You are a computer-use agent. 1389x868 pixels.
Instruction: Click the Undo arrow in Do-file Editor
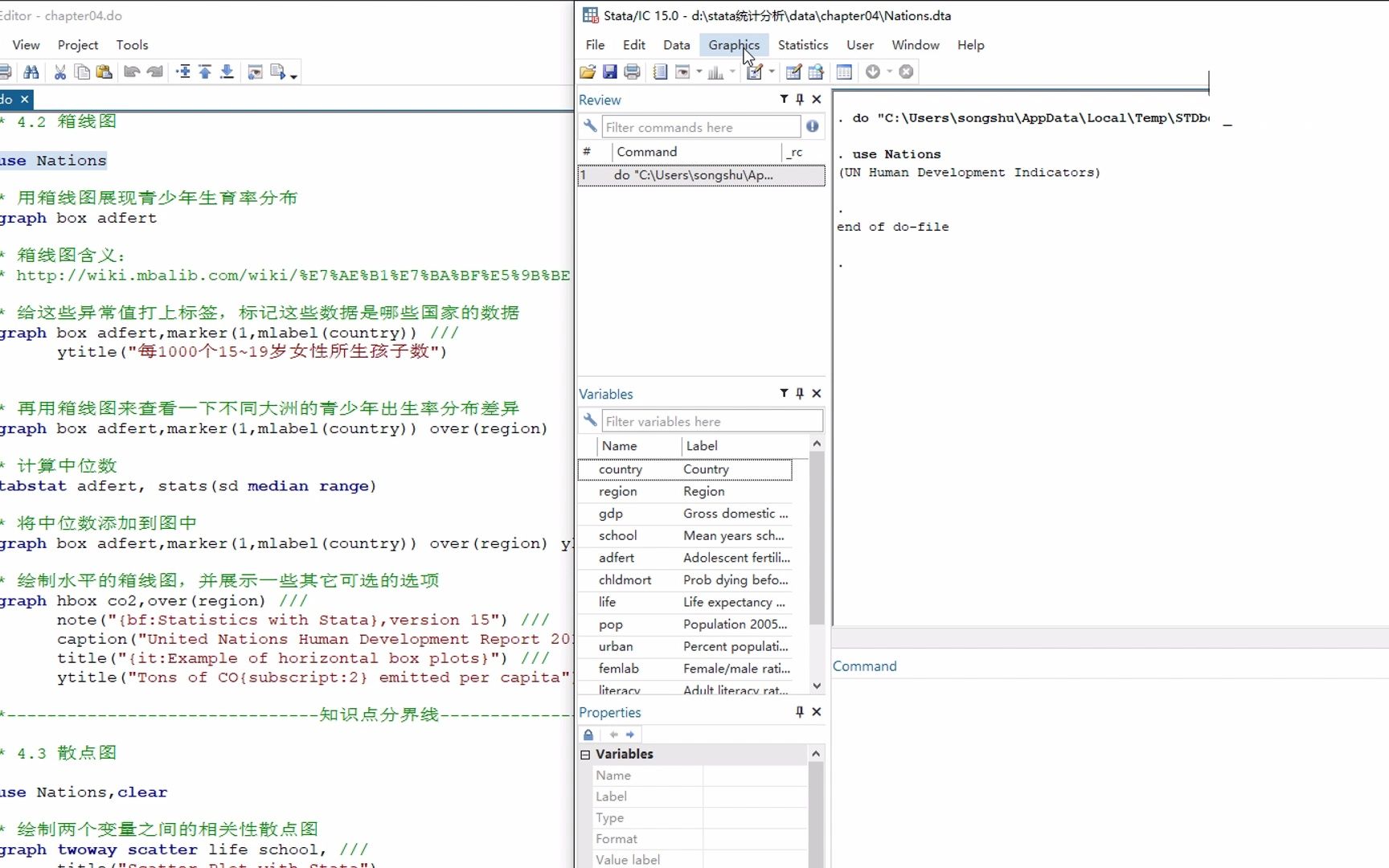132,72
